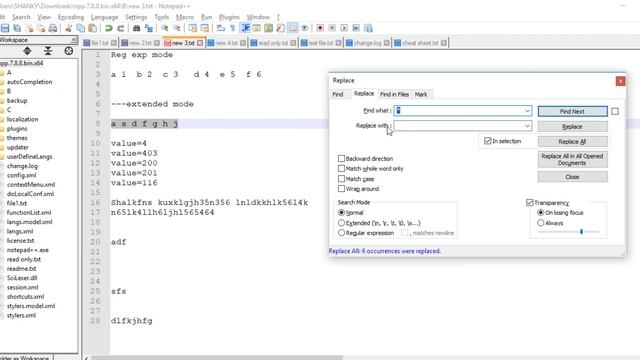640x360 pixels.
Task: Switch to the Find in Files tab
Action: [394, 94]
